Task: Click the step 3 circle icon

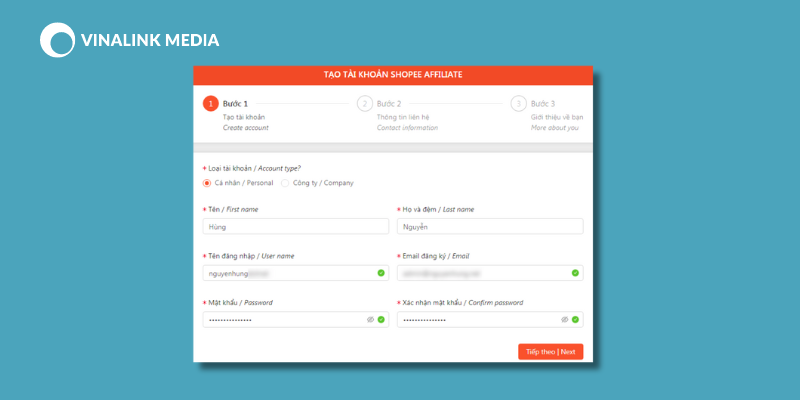Action: pos(518,104)
